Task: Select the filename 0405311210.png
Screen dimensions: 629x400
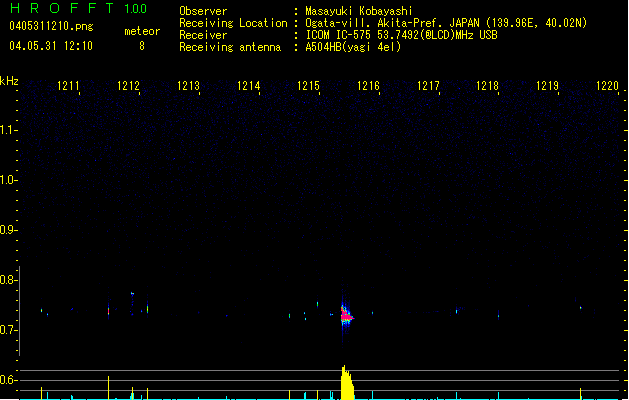Action: (51, 26)
